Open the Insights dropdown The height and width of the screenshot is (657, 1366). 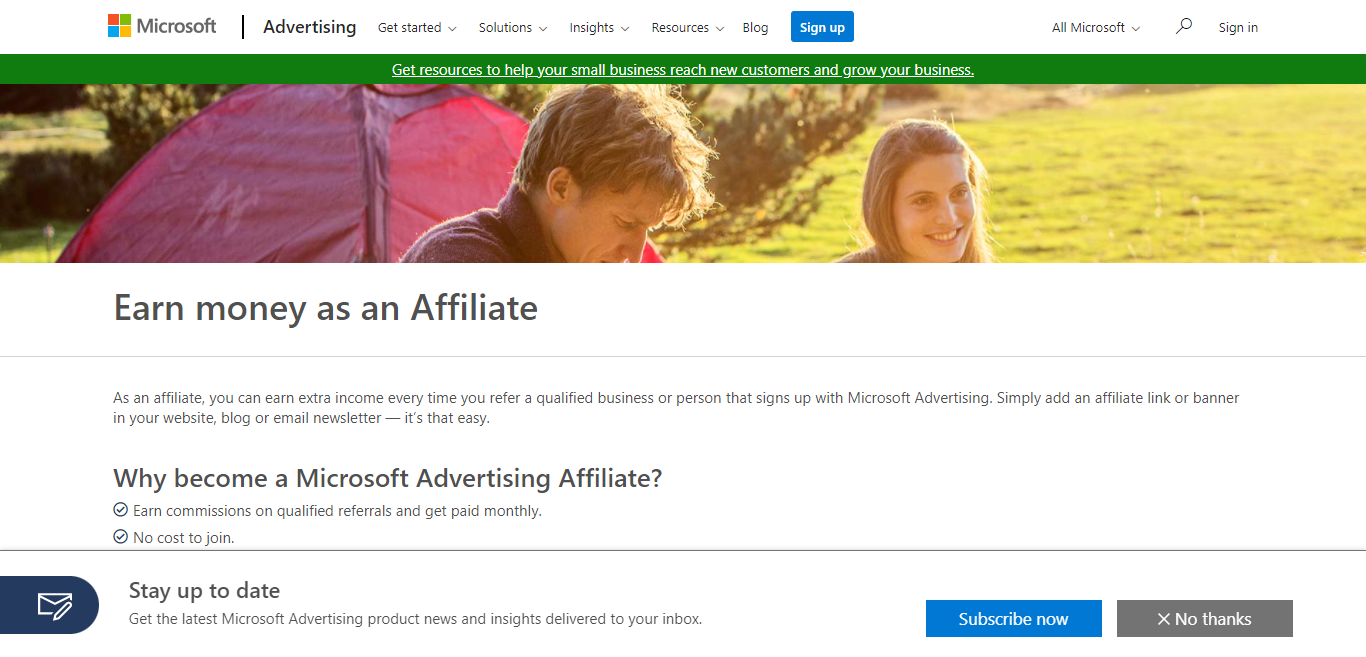[599, 28]
